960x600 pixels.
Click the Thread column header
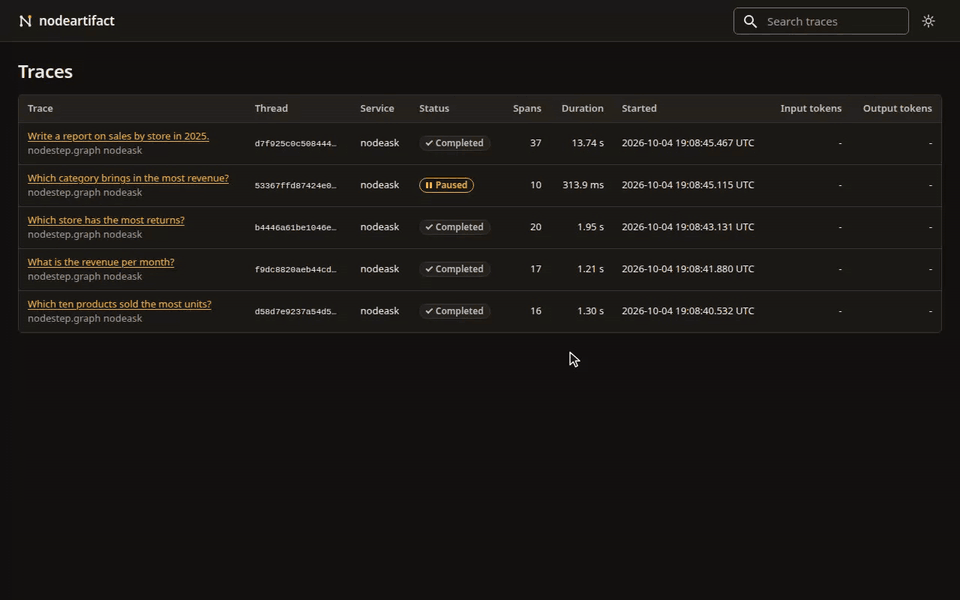271,108
